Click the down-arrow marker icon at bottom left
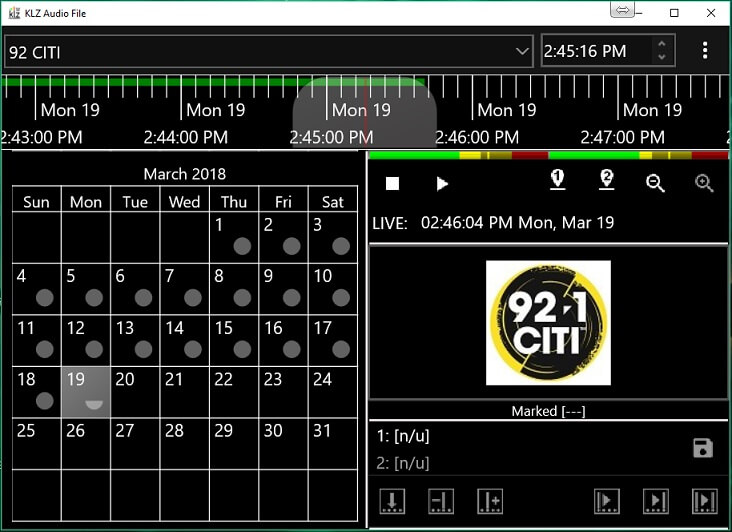This screenshot has height=532, width=732. [x=392, y=501]
